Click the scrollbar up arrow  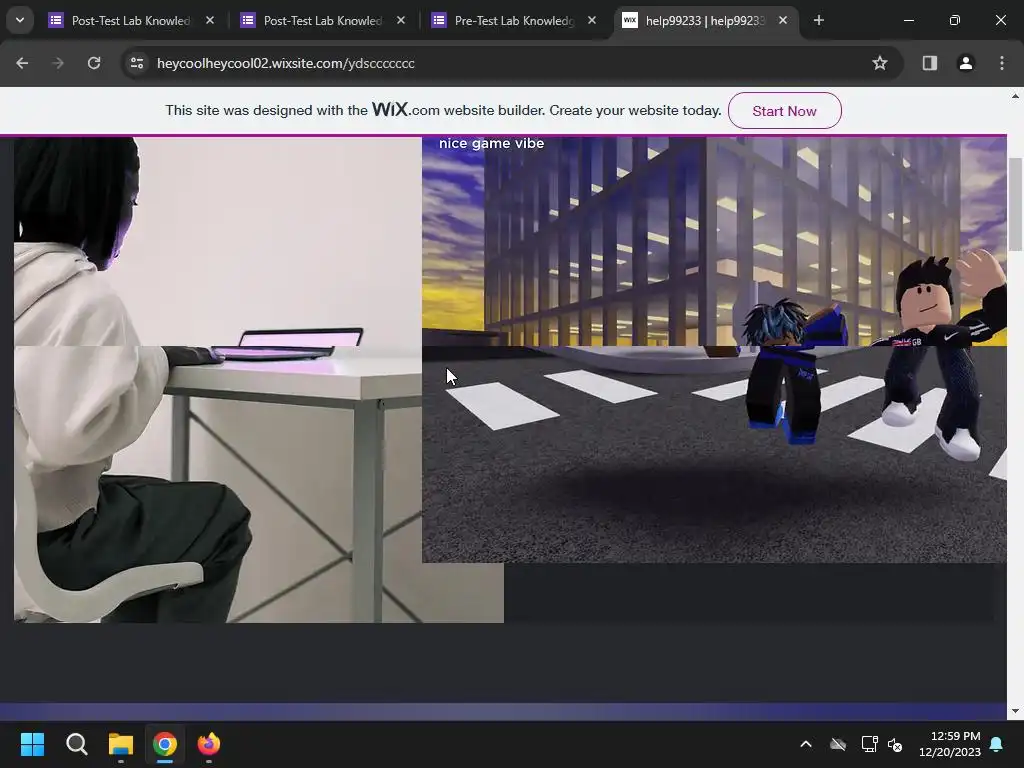(1015, 96)
